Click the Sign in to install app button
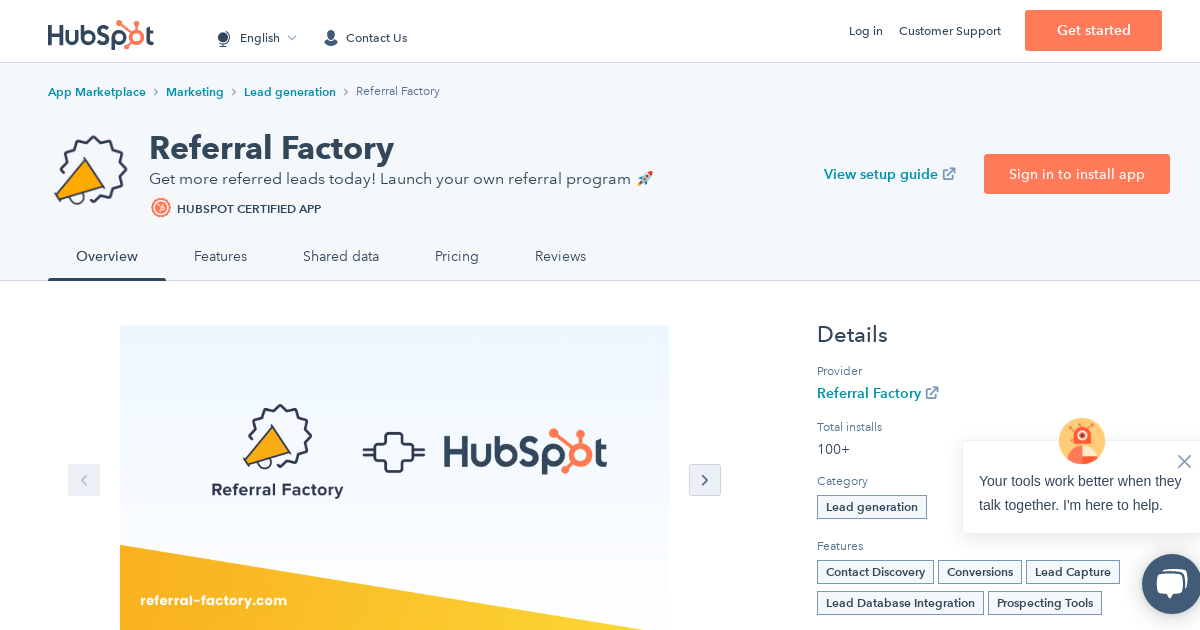This screenshot has width=1200, height=630. tap(1077, 174)
